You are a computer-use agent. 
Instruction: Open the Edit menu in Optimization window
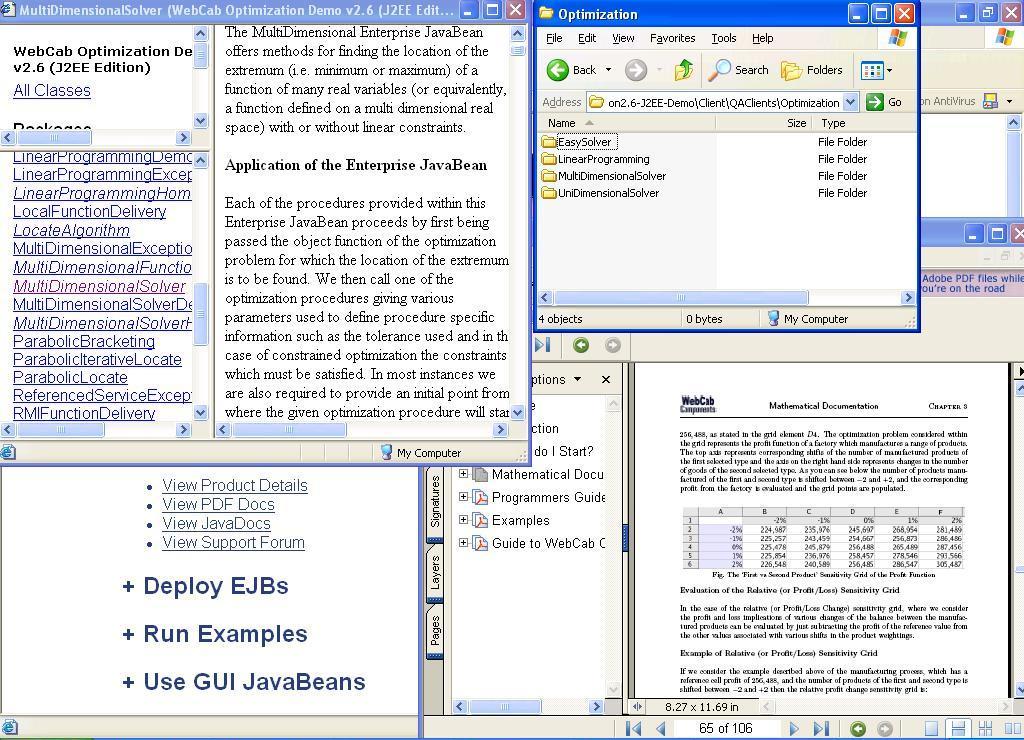coord(587,39)
